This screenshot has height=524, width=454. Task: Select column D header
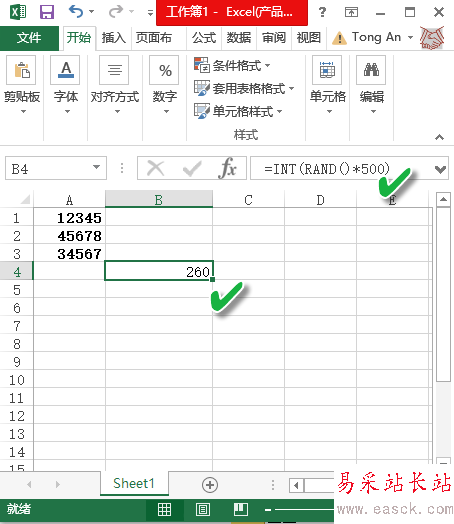tap(320, 200)
